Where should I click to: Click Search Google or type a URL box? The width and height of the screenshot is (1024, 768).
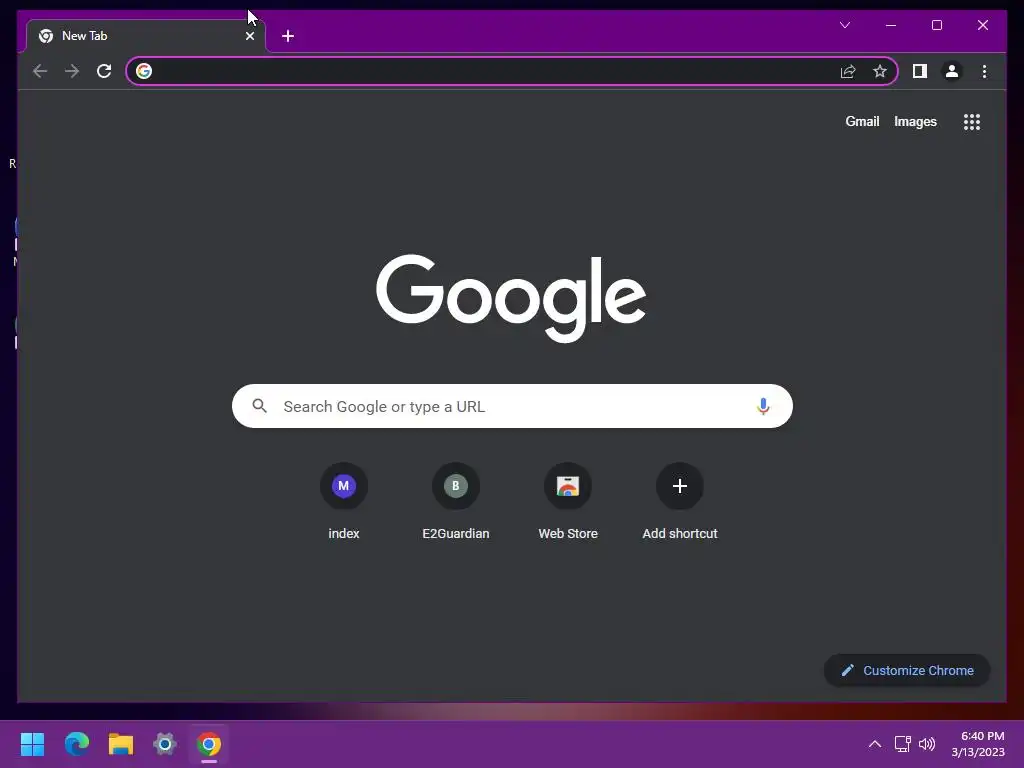pos(512,406)
